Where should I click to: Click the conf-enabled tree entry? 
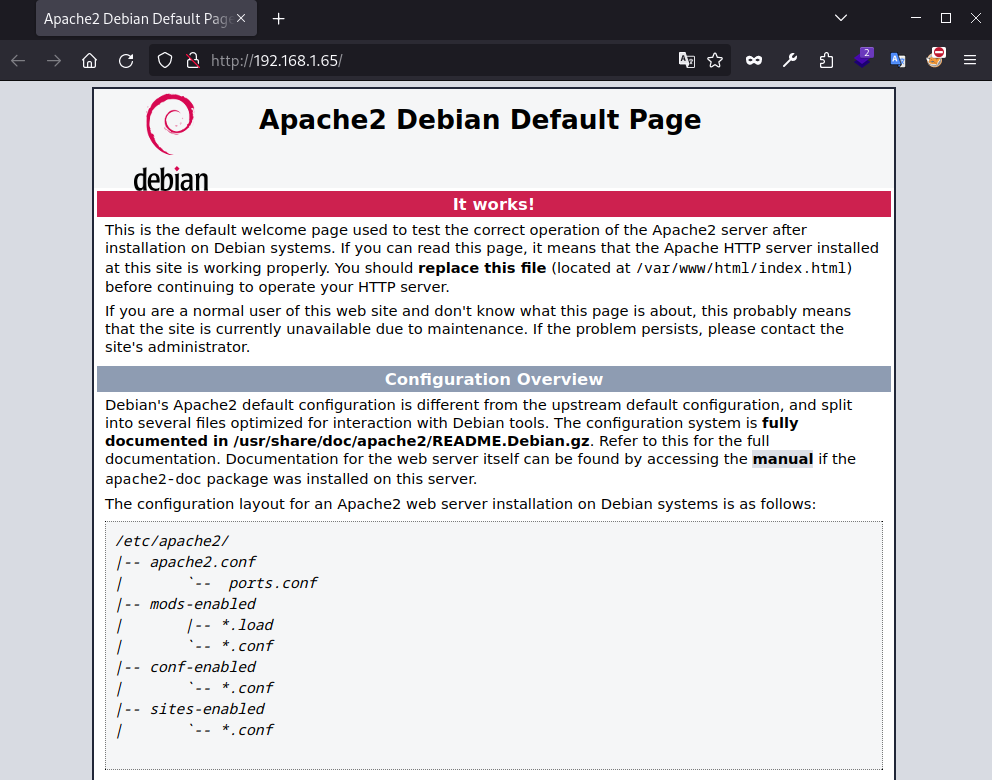click(x=202, y=667)
